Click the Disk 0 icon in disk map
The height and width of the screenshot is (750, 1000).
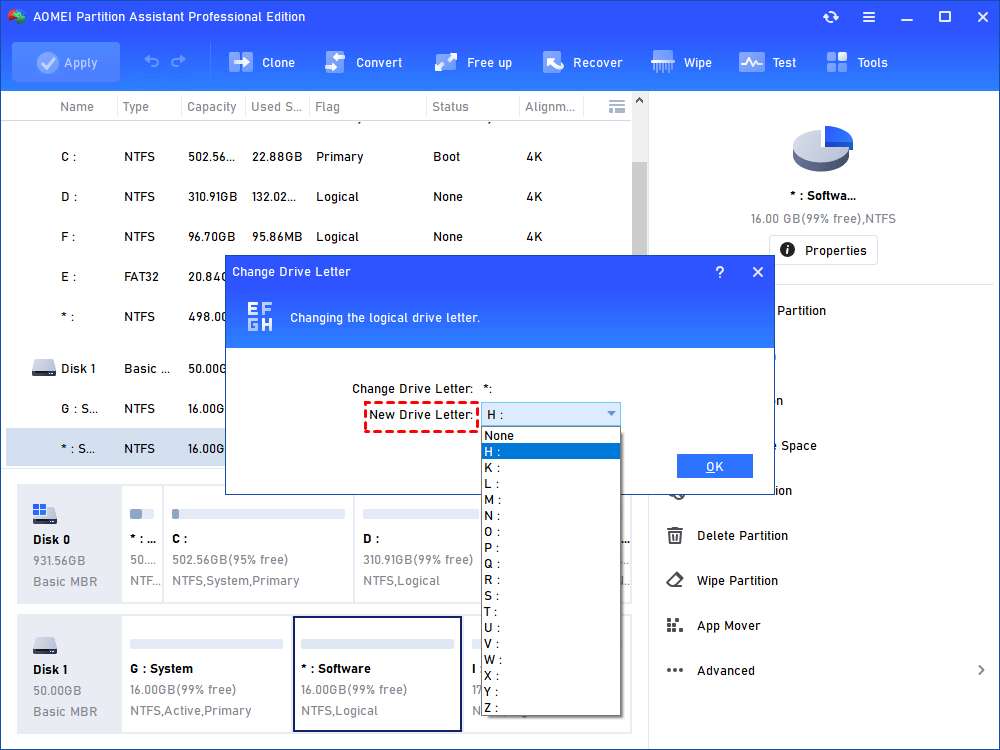[x=45, y=513]
